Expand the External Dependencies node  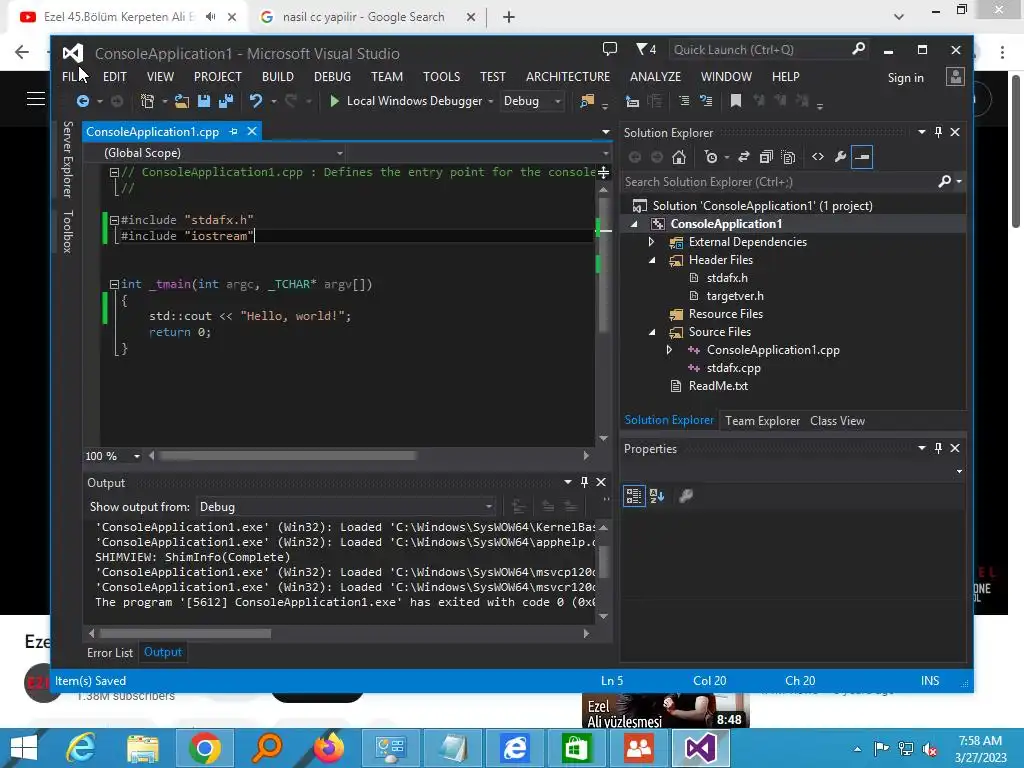[x=651, y=242]
